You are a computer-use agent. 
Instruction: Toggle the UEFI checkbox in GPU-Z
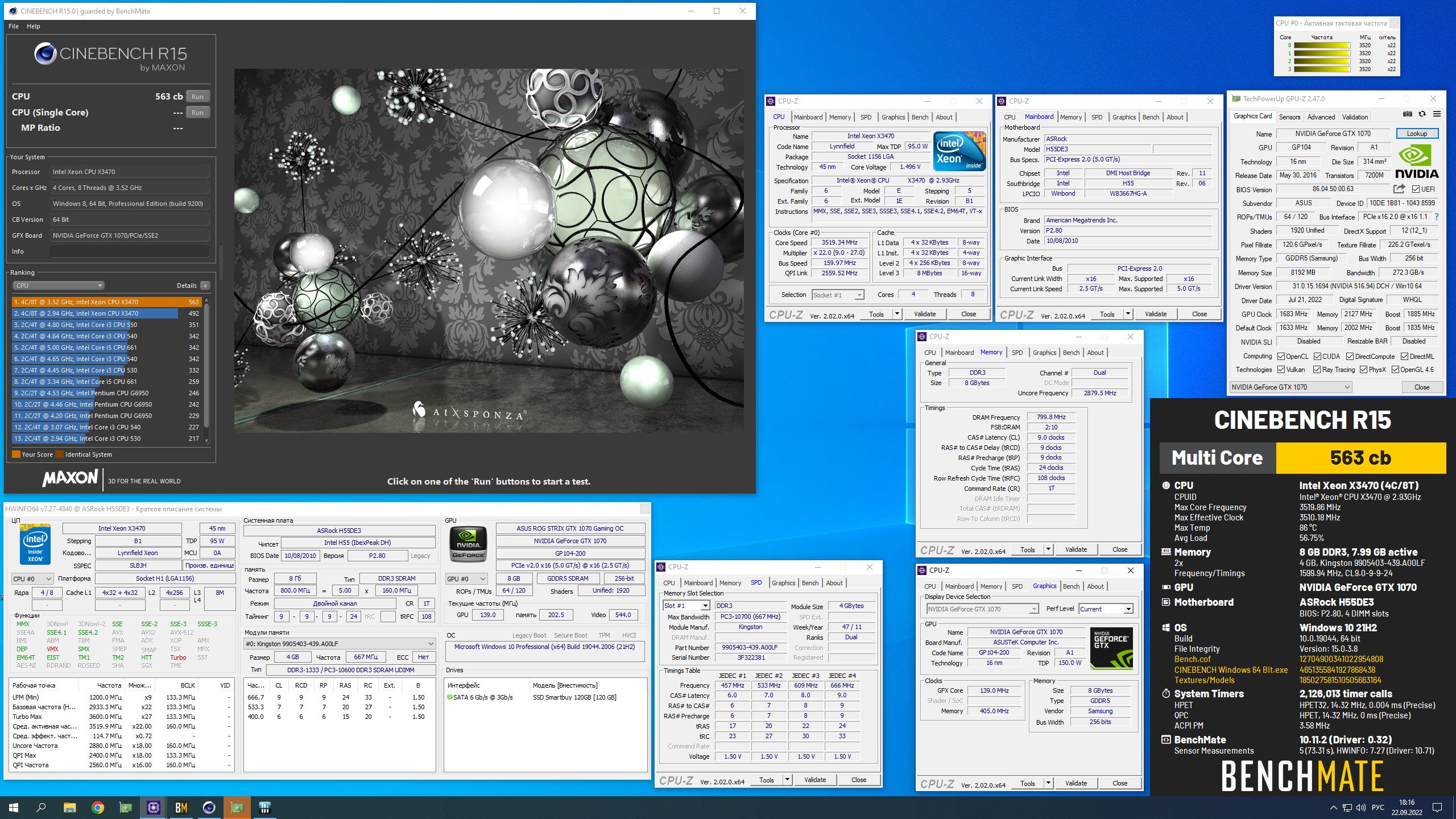[x=1415, y=189]
